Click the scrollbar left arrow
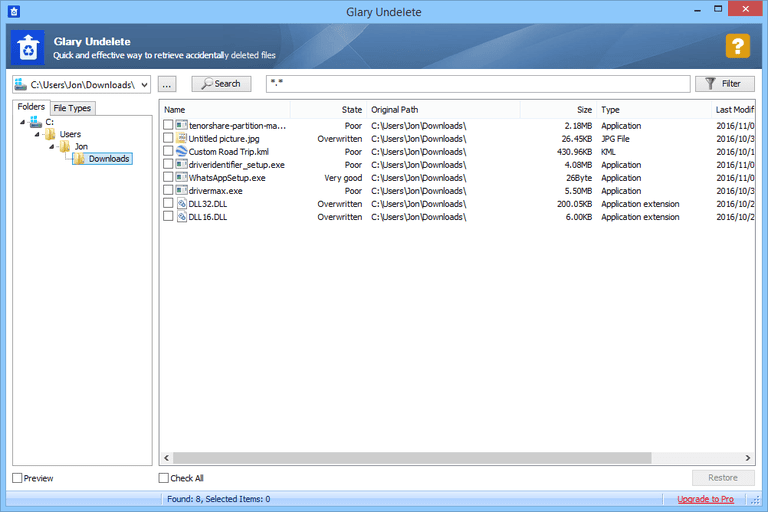The width and height of the screenshot is (768, 512). pyautogui.click(x=167, y=458)
